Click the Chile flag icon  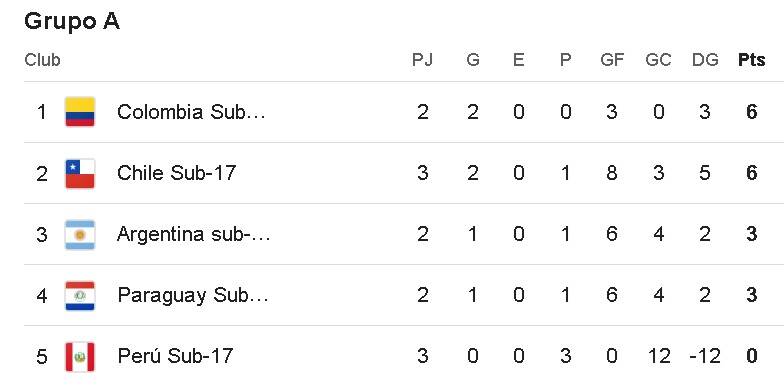[x=80, y=174]
